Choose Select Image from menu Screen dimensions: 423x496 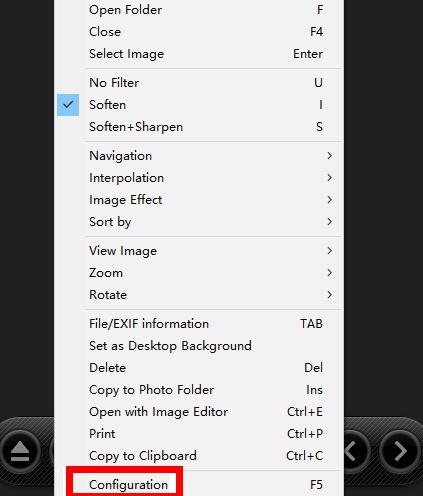(x=200, y=54)
